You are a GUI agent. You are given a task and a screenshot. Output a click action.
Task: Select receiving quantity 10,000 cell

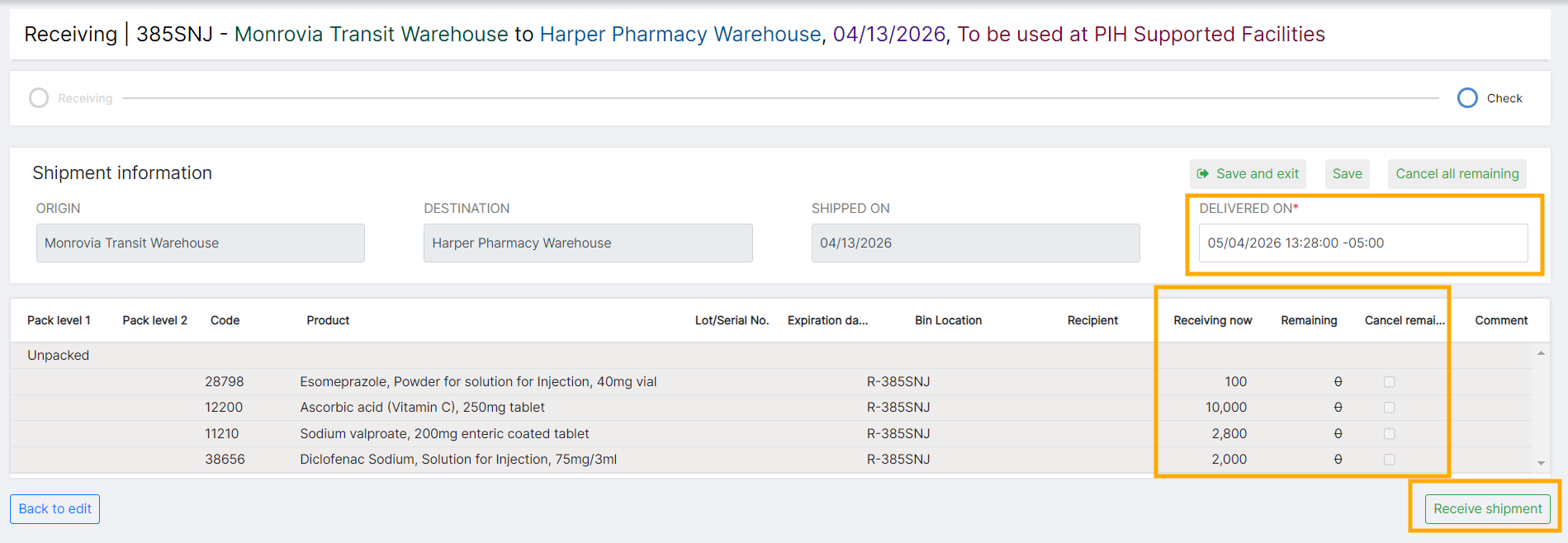click(x=1226, y=408)
